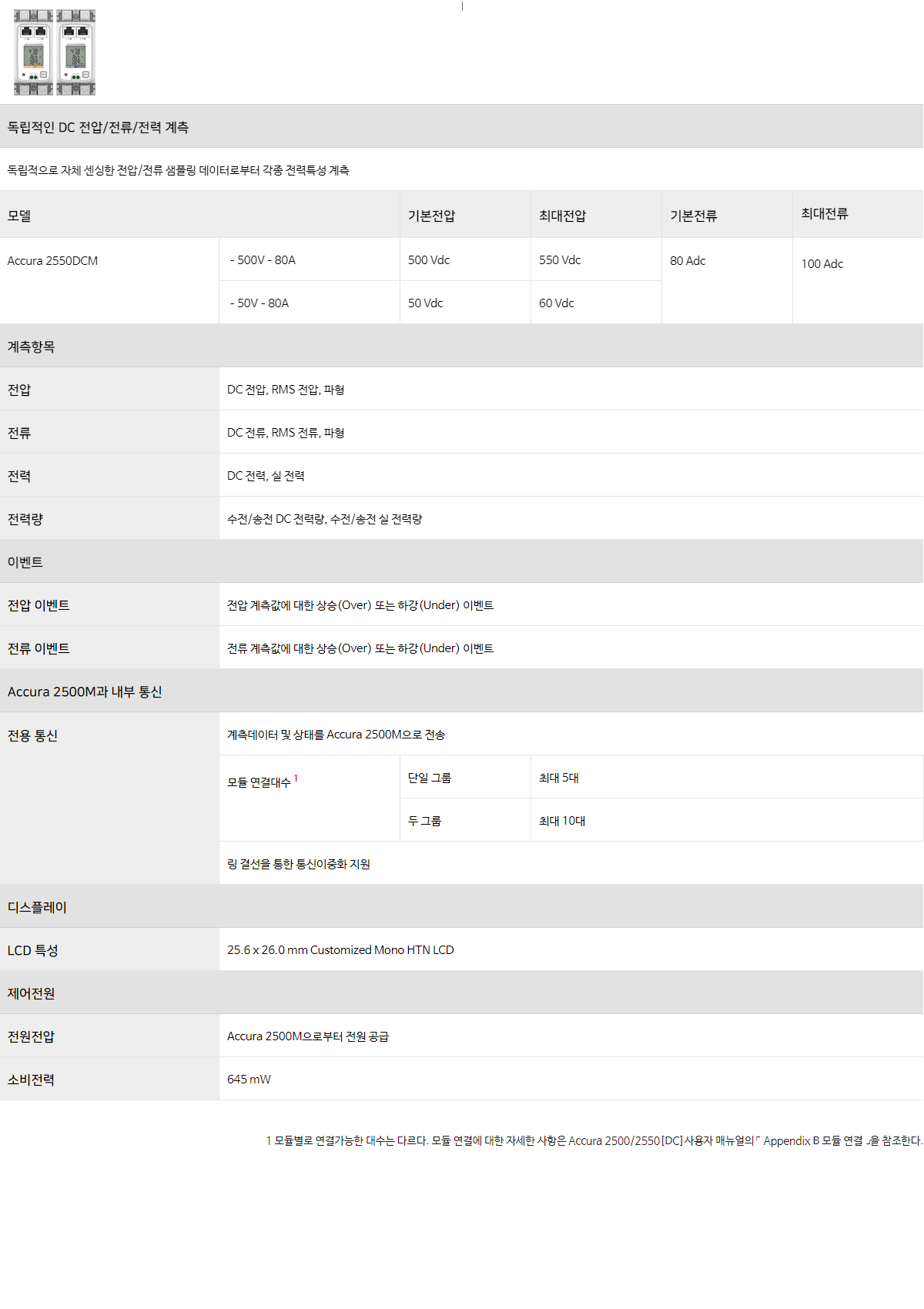Click the 이벤트 section header
This screenshot has width=924, height=1309.
pos(25,562)
